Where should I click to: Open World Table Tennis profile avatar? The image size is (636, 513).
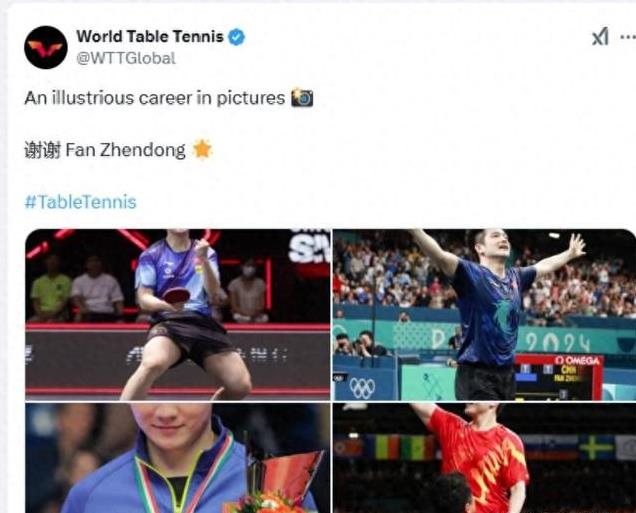point(45,47)
